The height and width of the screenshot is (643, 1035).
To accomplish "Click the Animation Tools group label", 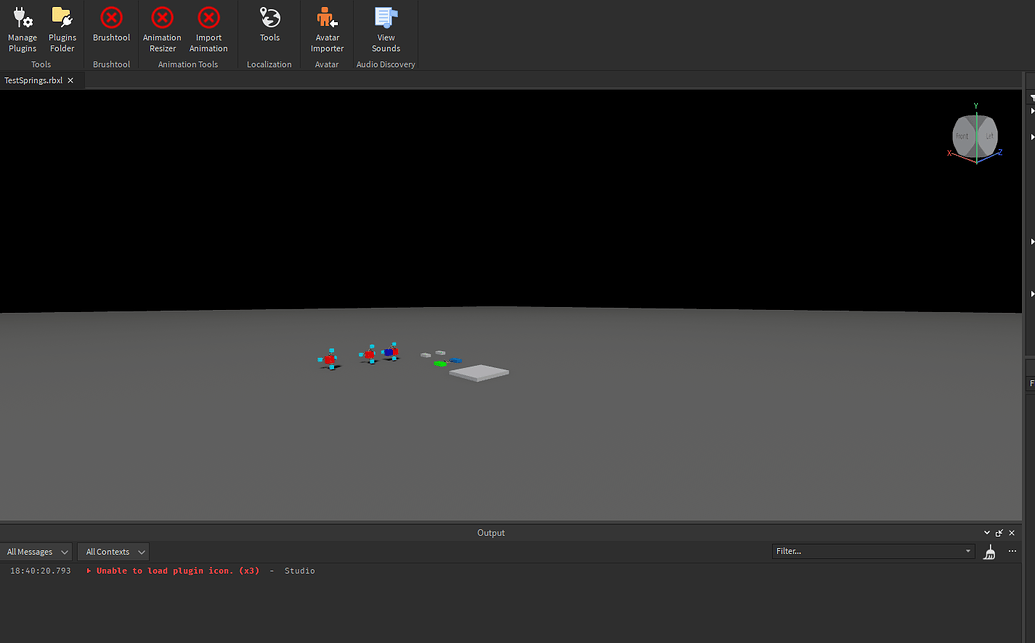I will coord(188,65).
